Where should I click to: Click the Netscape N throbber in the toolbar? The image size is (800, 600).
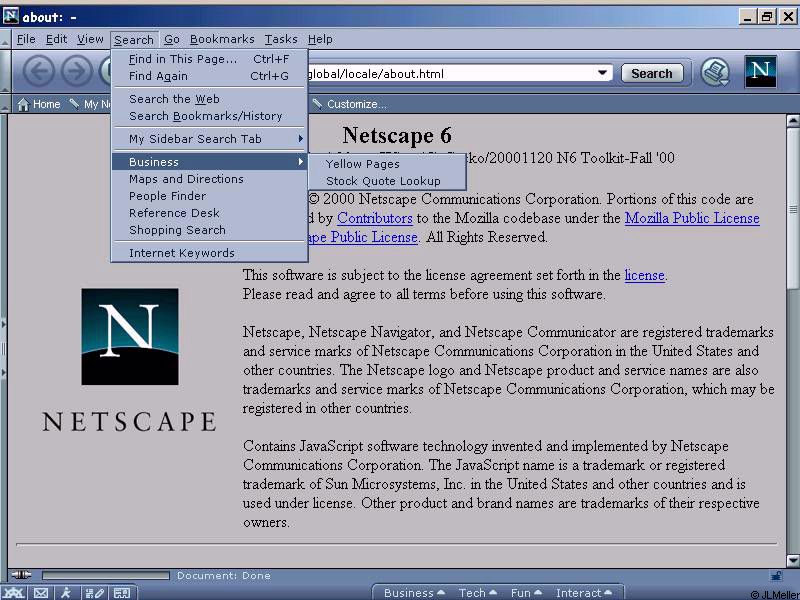click(x=760, y=71)
